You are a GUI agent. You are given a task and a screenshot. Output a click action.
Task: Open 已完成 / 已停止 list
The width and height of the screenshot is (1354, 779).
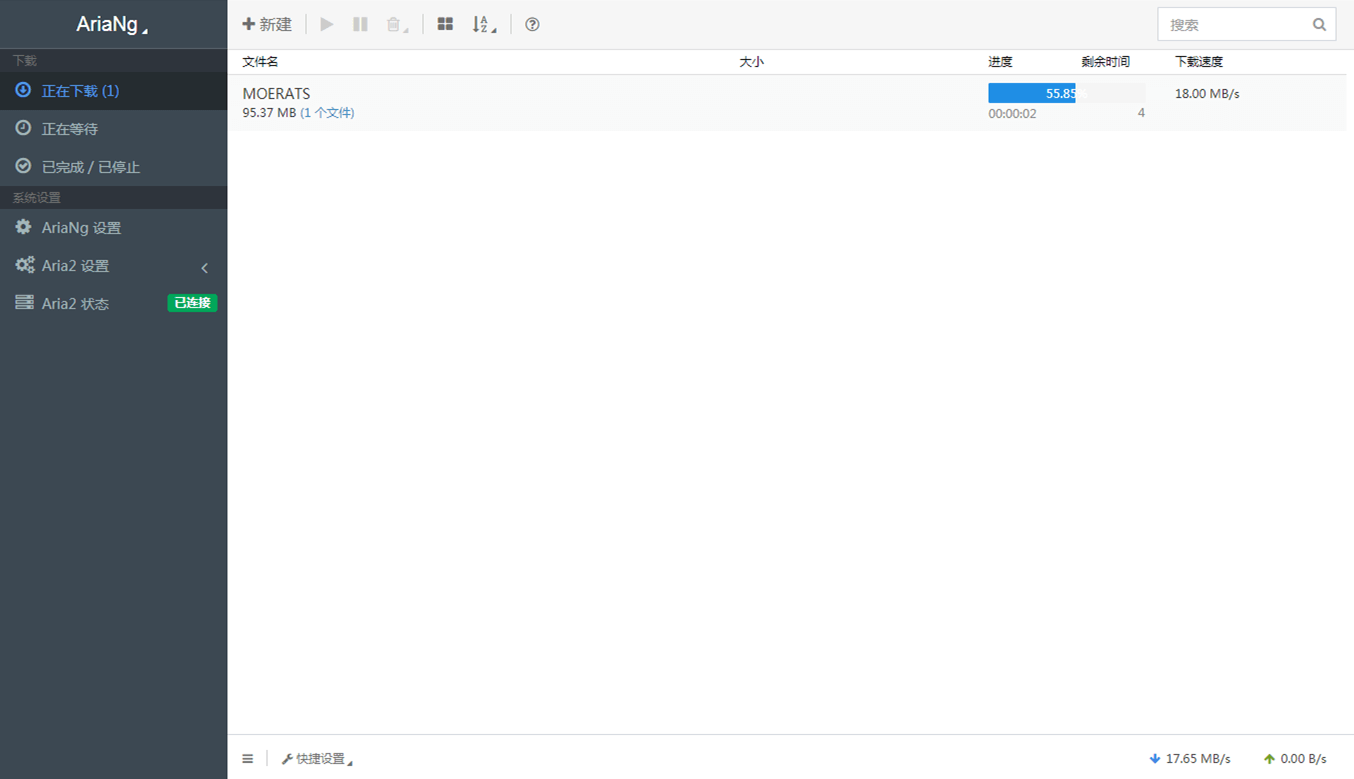(x=114, y=167)
